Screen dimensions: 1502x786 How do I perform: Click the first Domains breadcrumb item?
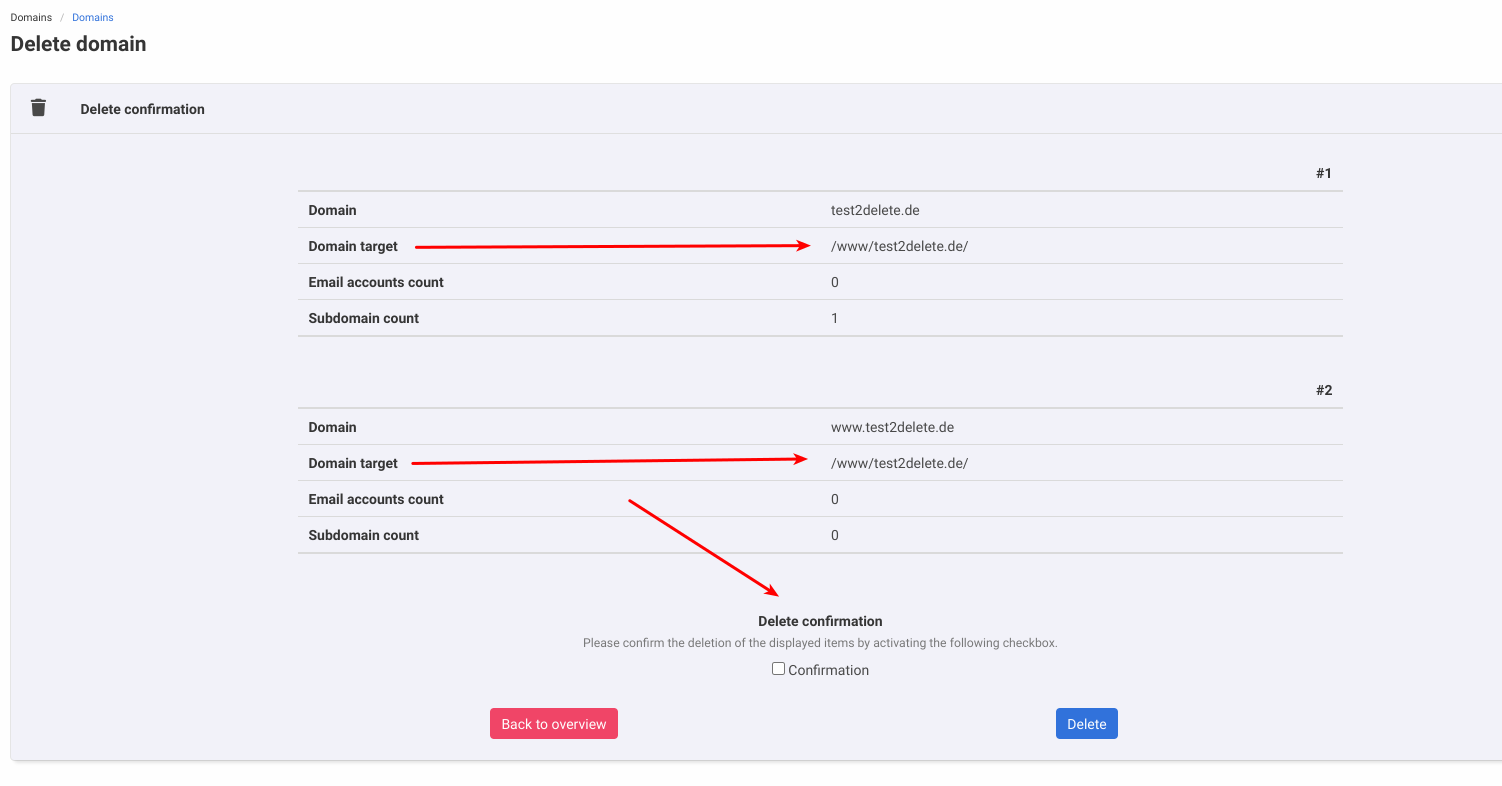(x=31, y=17)
